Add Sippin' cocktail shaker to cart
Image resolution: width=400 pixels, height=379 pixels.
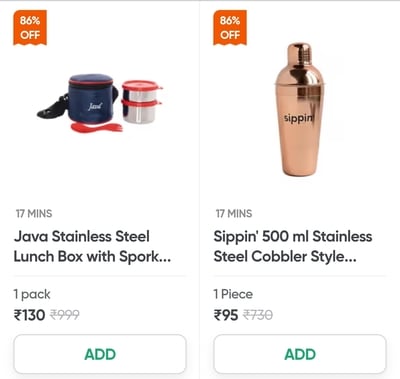300,354
